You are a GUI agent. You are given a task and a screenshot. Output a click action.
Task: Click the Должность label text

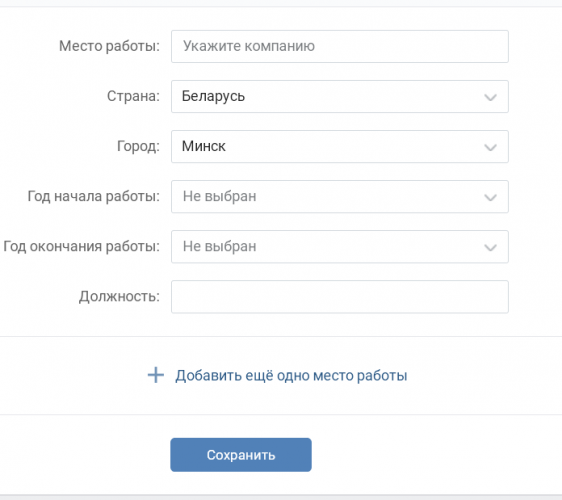click(x=119, y=297)
